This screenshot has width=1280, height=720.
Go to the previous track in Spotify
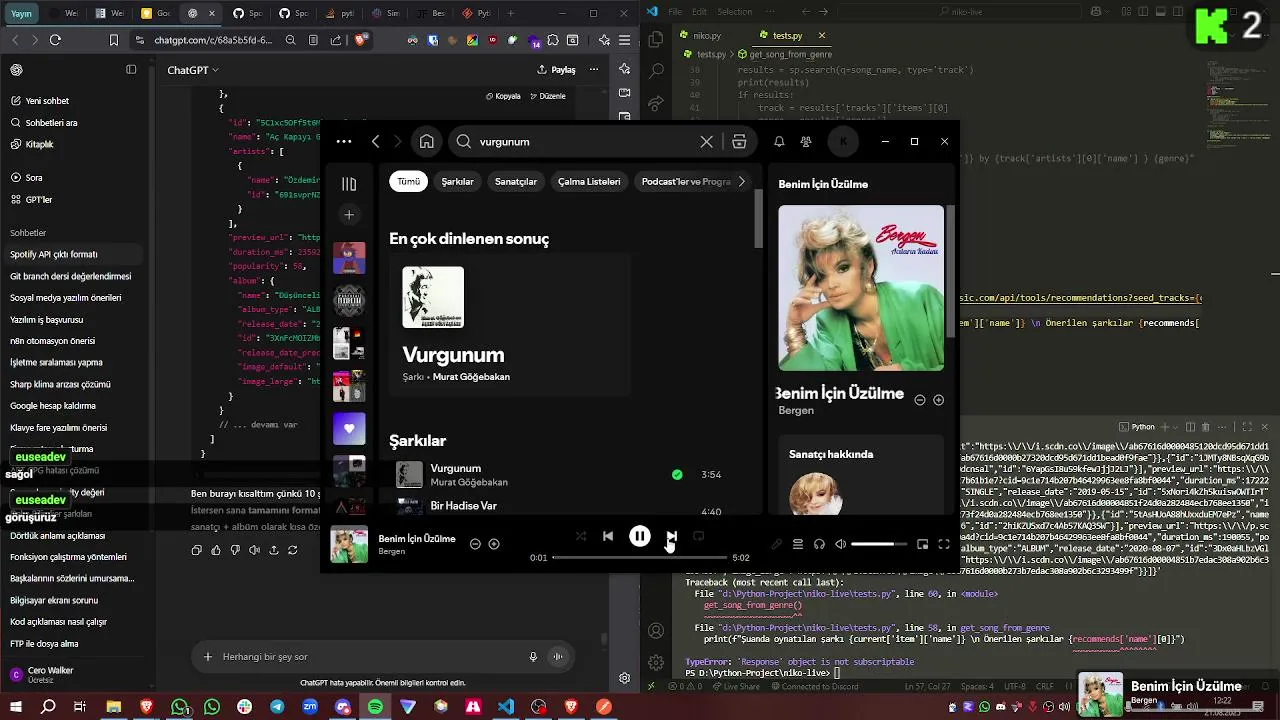click(608, 536)
